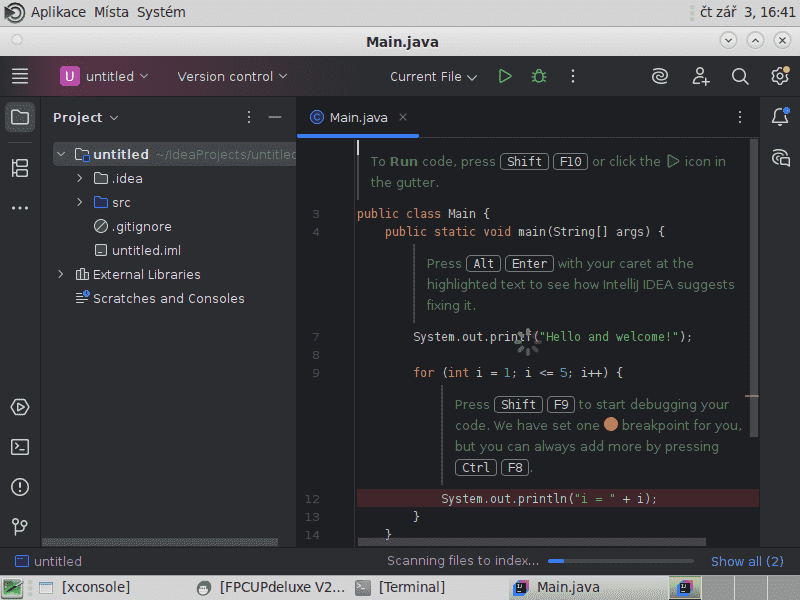
Task: Collapse the untitled root project node
Action: 61,154
